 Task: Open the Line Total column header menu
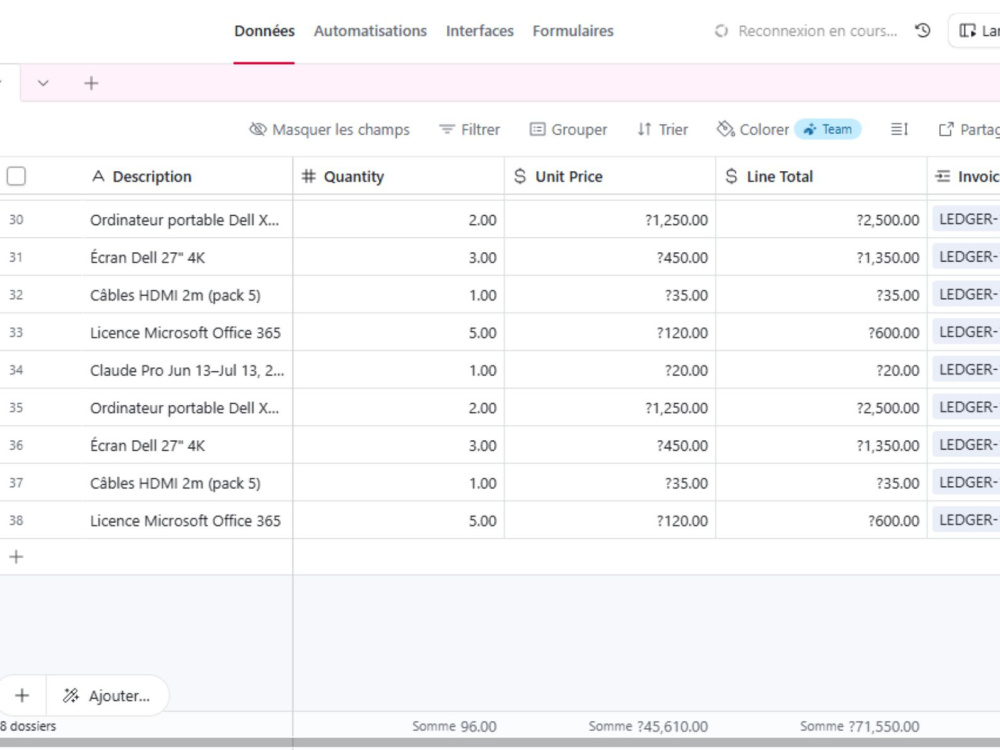point(821,176)
